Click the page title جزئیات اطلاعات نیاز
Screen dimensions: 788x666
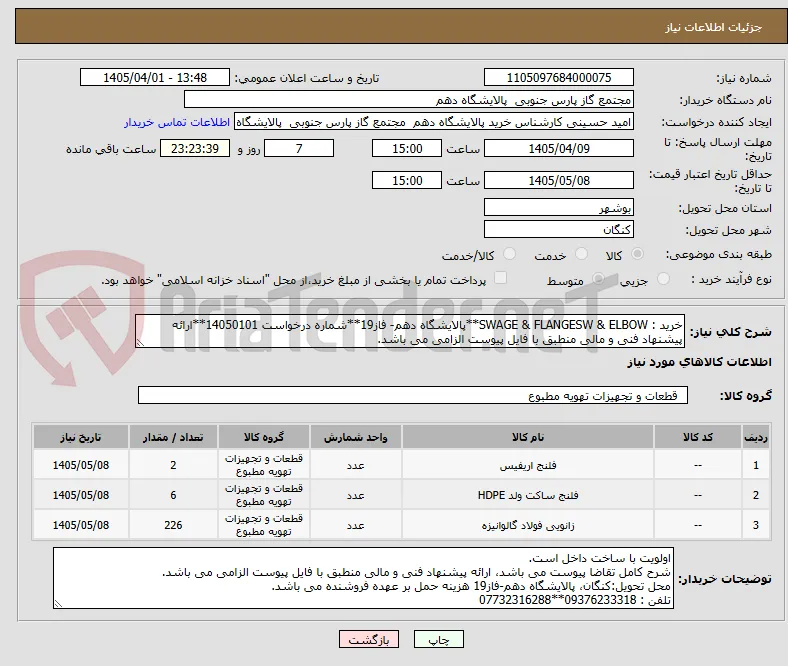point(713,27)
